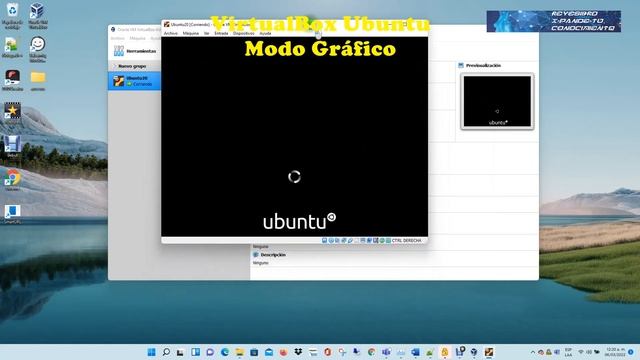
Task: Click inside the Ubuntu VM boot screen
Action: (294, 137)
